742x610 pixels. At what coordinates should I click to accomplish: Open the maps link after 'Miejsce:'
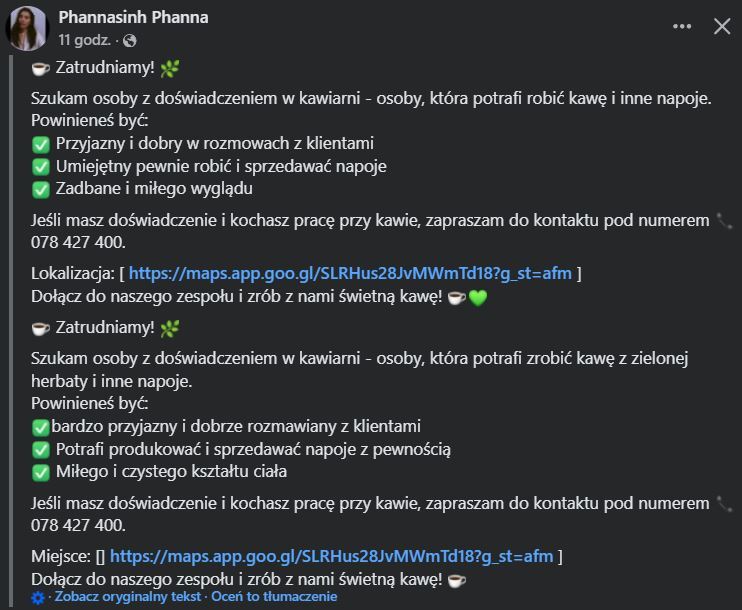[x=331, y=556]
